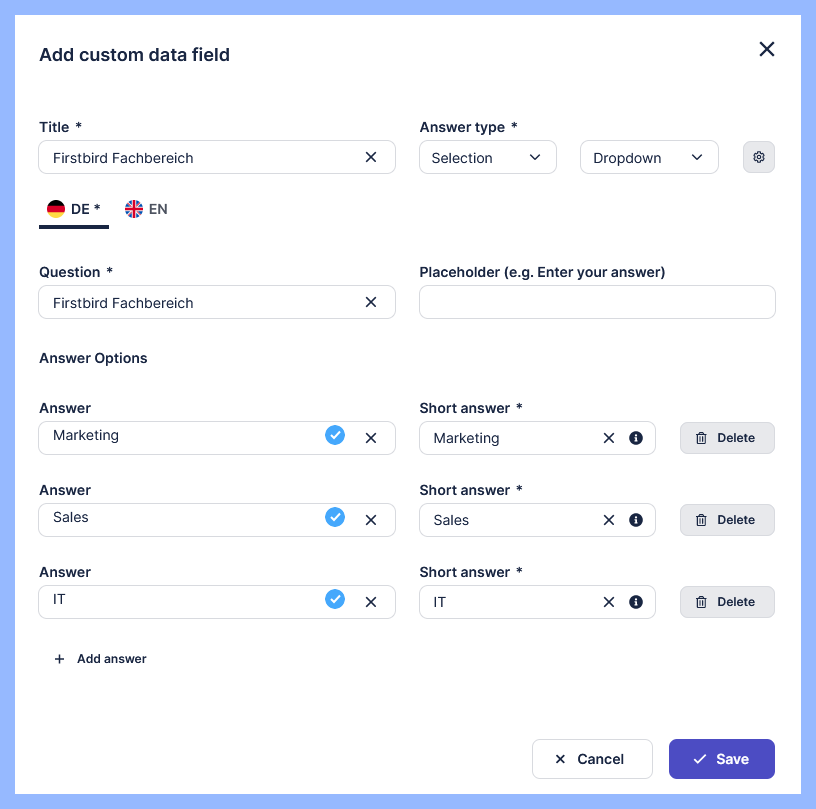Toggle the blue checkmark on IT answer
This screenshot has height=809, width=816.
coord(335,599)
